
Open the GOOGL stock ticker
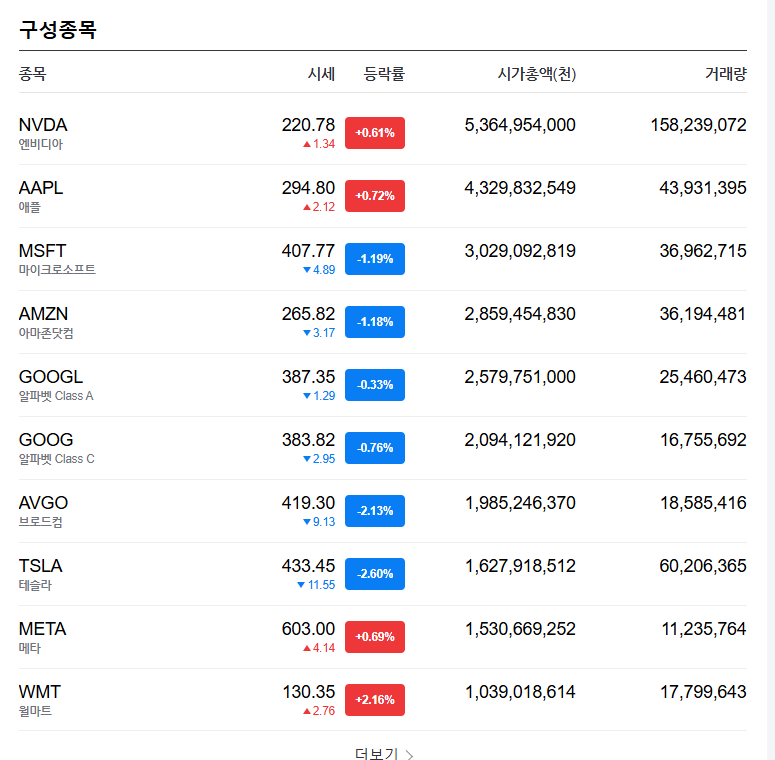pos(51,377)
